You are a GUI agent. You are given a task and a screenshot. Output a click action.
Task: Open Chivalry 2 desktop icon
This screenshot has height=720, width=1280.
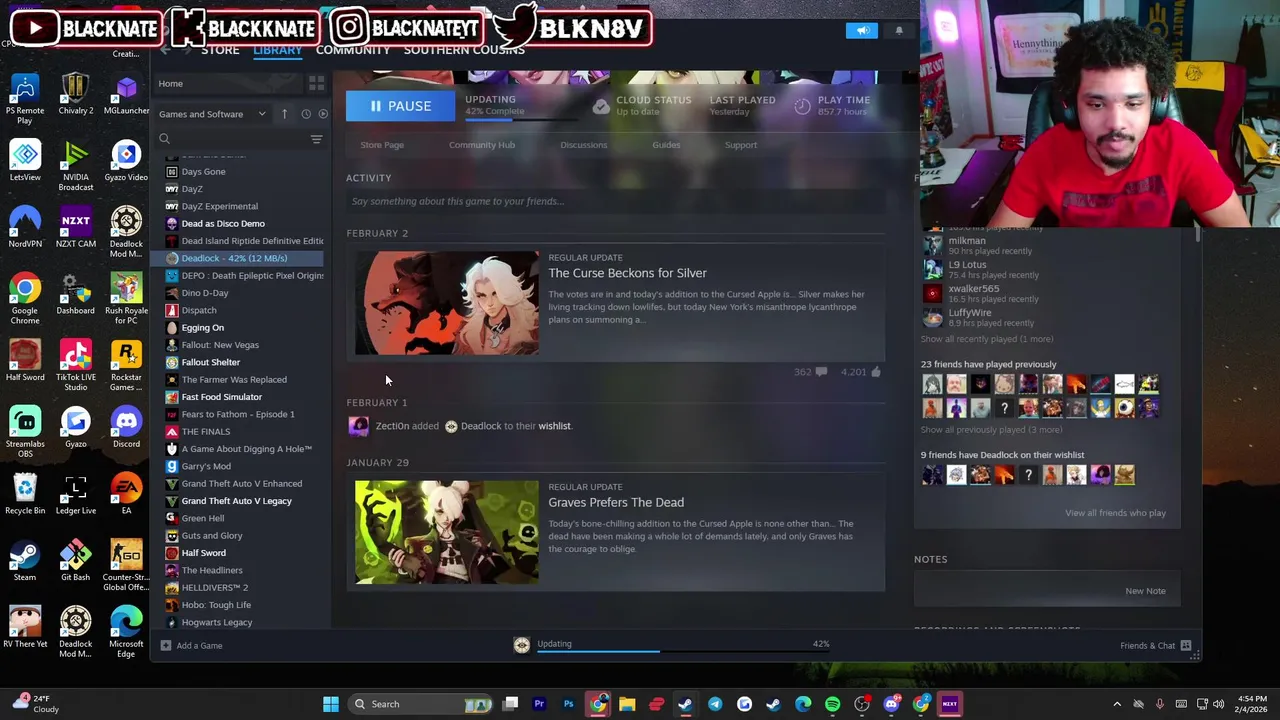pyautogui.click(x=76, y=95)
